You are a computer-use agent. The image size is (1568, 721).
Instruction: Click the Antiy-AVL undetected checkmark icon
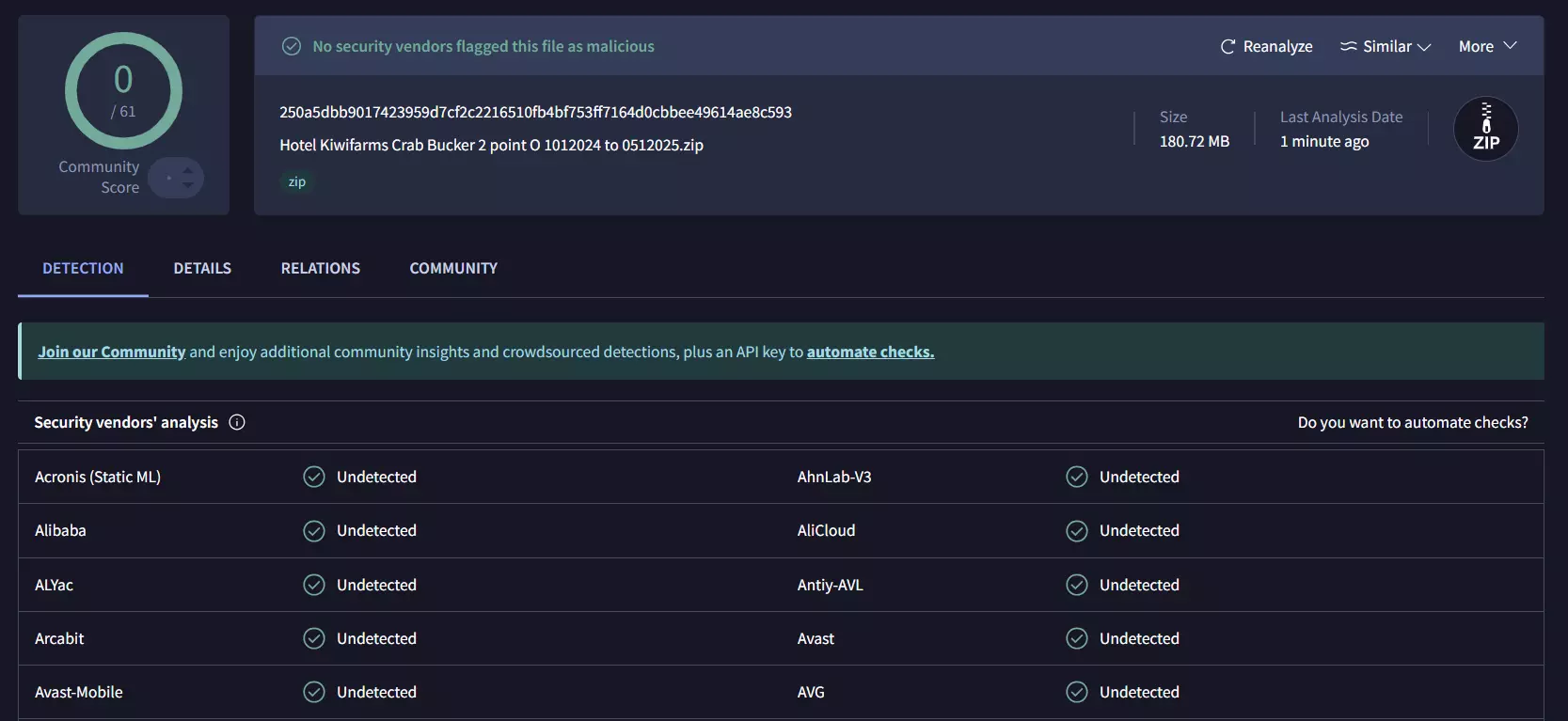click(x=1077, y=585)
